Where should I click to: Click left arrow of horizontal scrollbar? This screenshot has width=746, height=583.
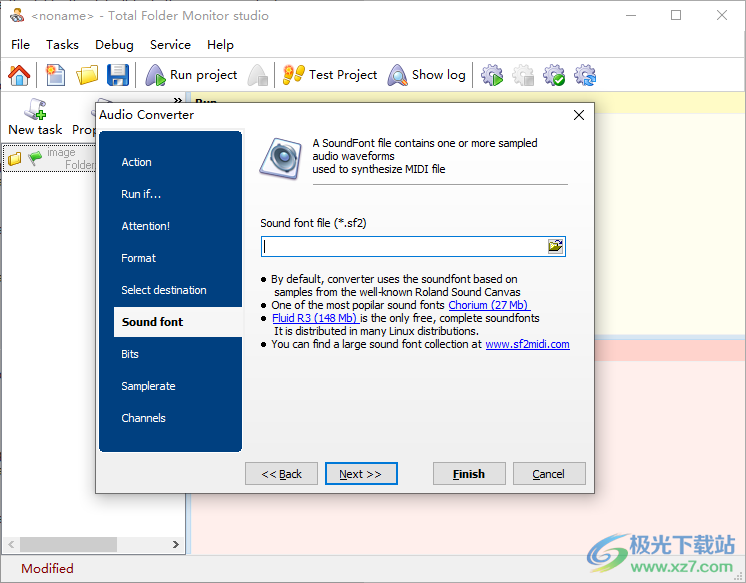(11, 544)
